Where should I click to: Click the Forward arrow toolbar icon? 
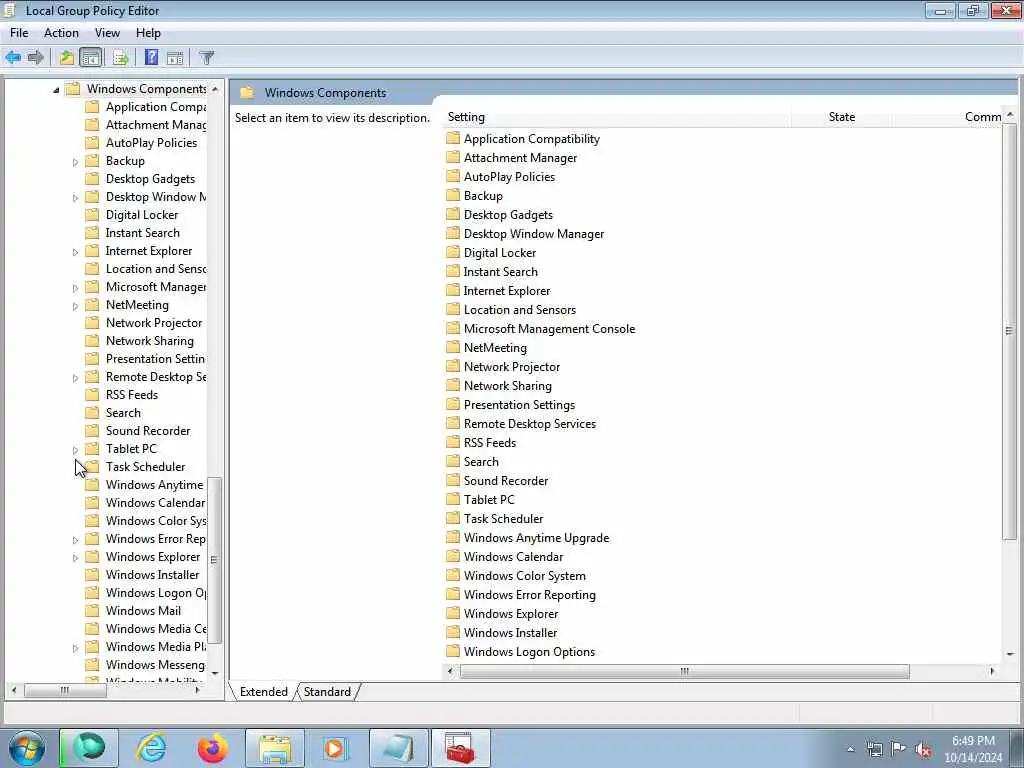pos(36,57)
